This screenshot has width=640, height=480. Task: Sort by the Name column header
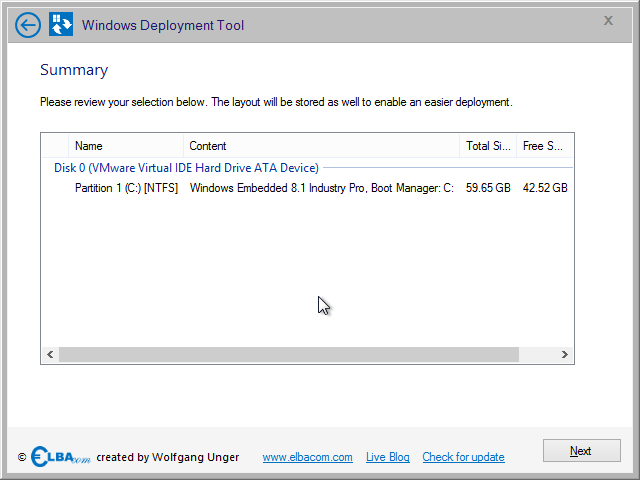tap(126, 146)
